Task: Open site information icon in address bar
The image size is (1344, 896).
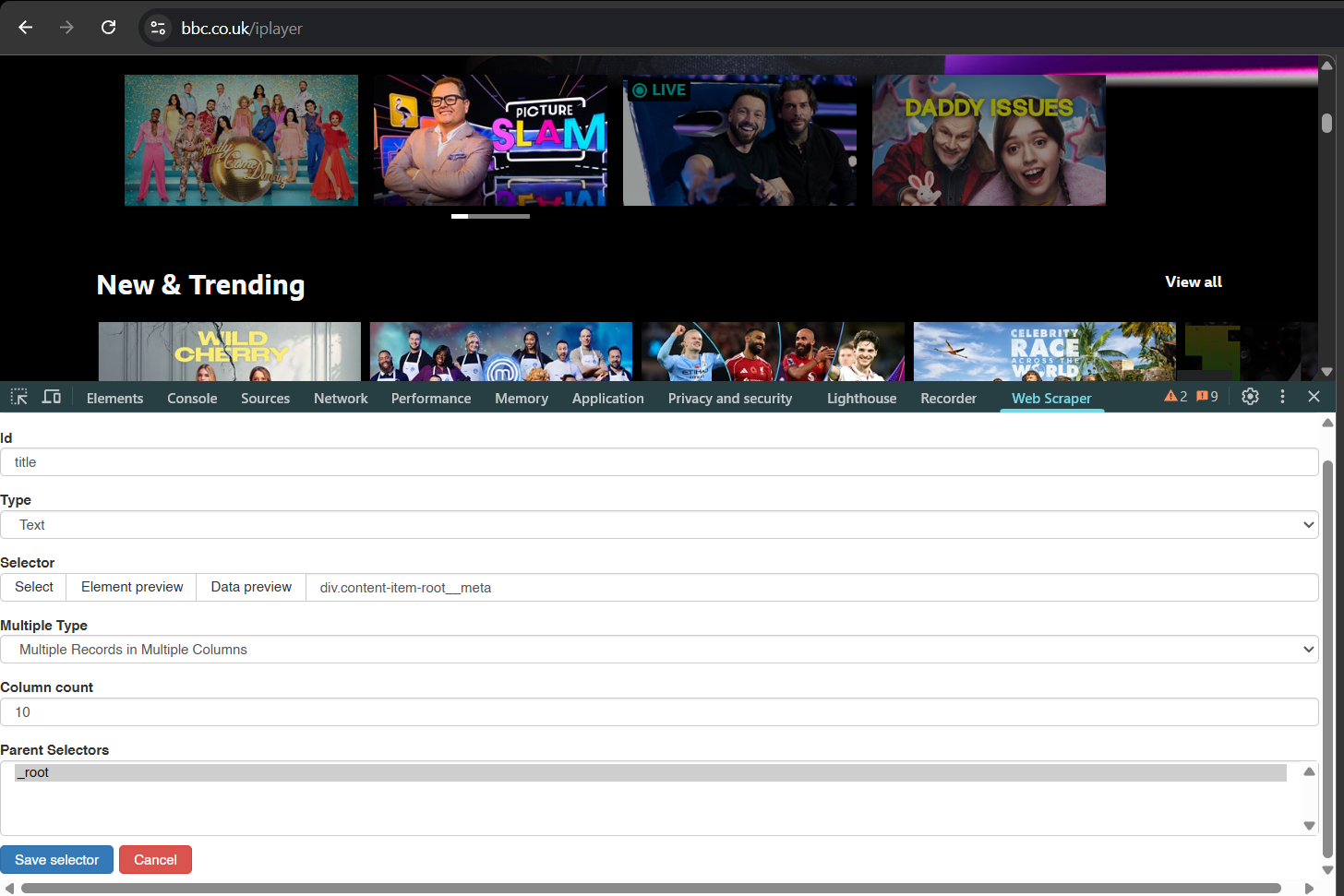Action: tap(159, 28)
